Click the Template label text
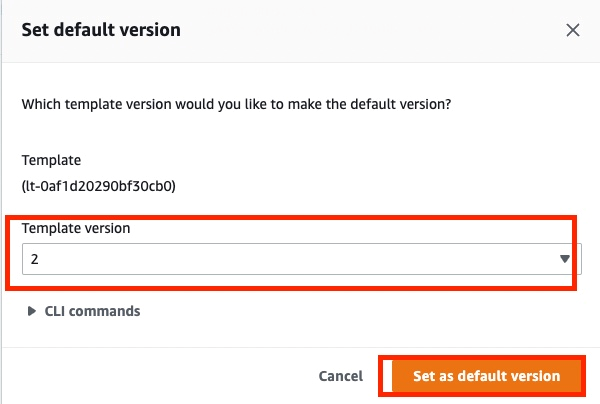 pyautogui.click(x=51, y=160)
